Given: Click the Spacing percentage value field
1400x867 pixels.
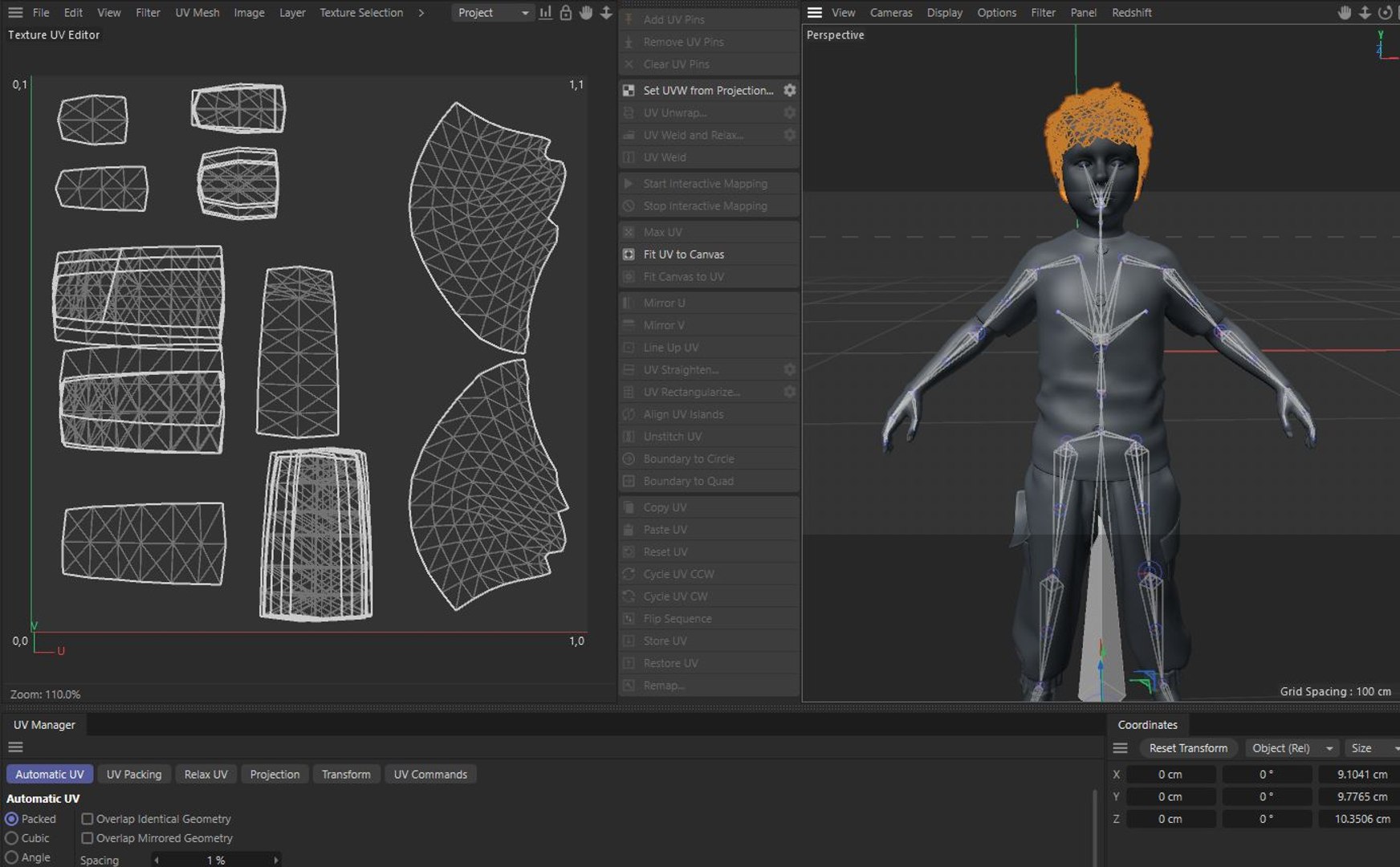Looking at the screenshot, I should coord(216,860).
